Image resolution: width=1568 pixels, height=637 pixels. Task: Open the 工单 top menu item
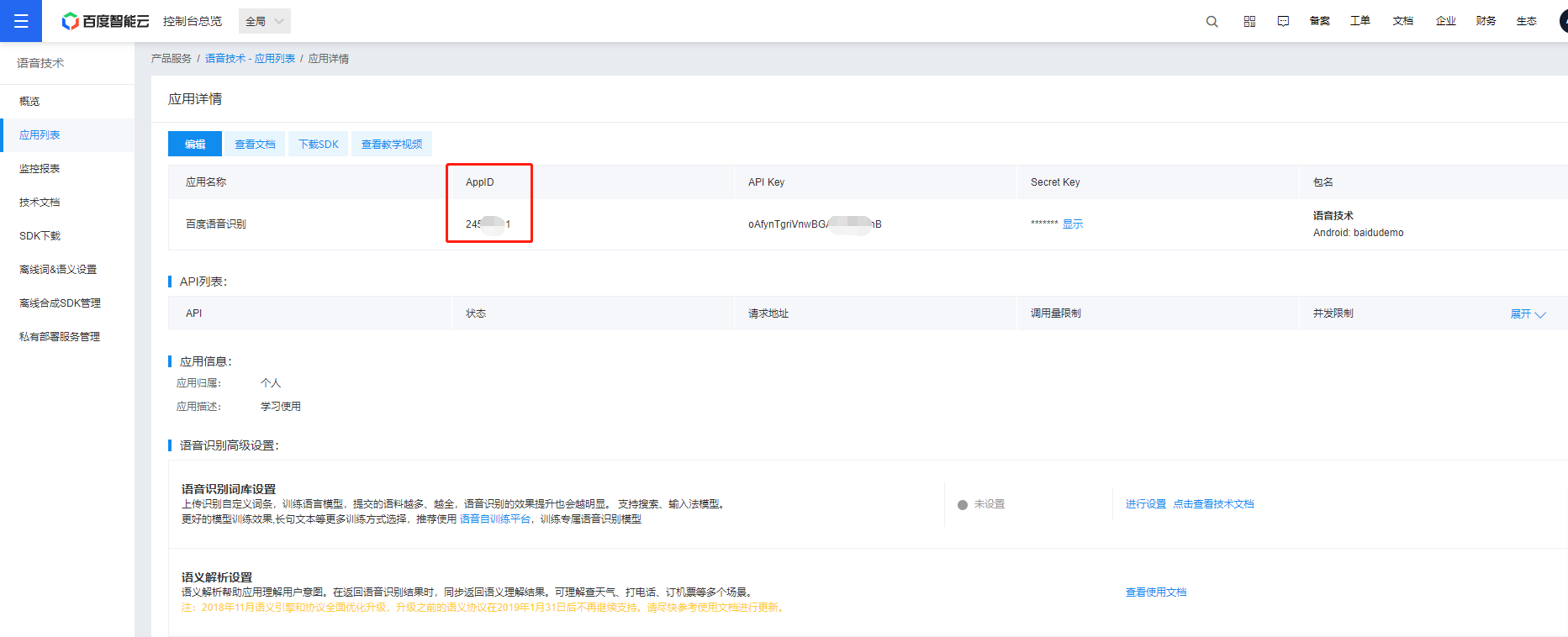coord(1360,21)
